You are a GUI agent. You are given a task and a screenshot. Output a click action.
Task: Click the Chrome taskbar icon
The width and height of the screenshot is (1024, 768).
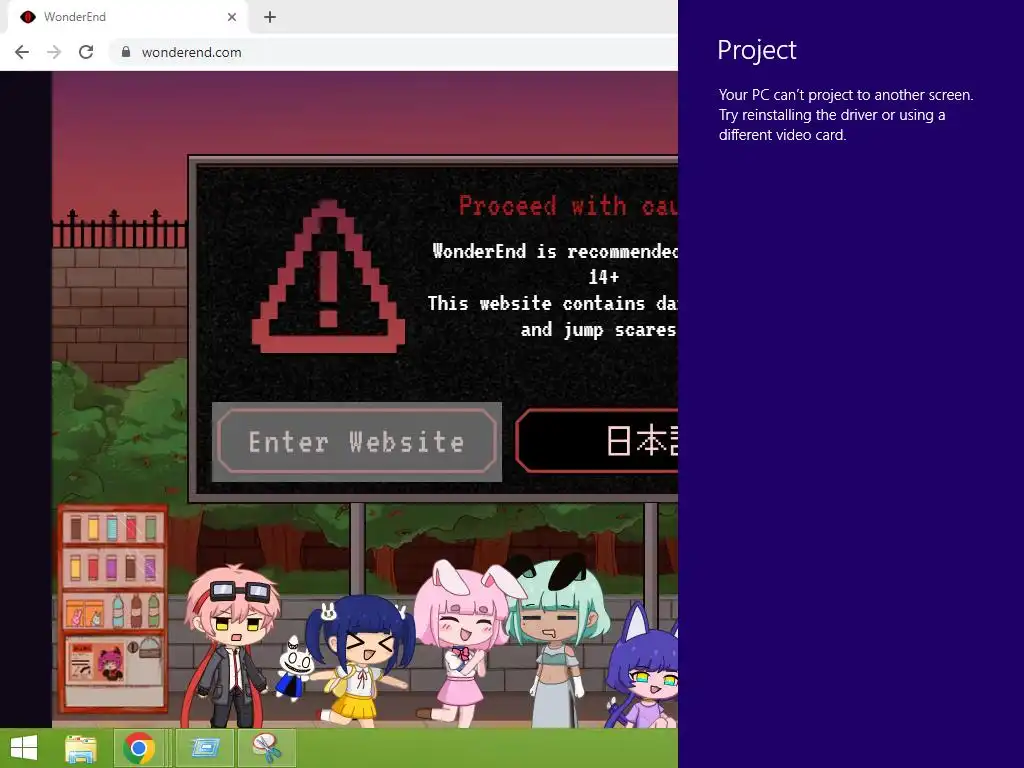(138, 748)
